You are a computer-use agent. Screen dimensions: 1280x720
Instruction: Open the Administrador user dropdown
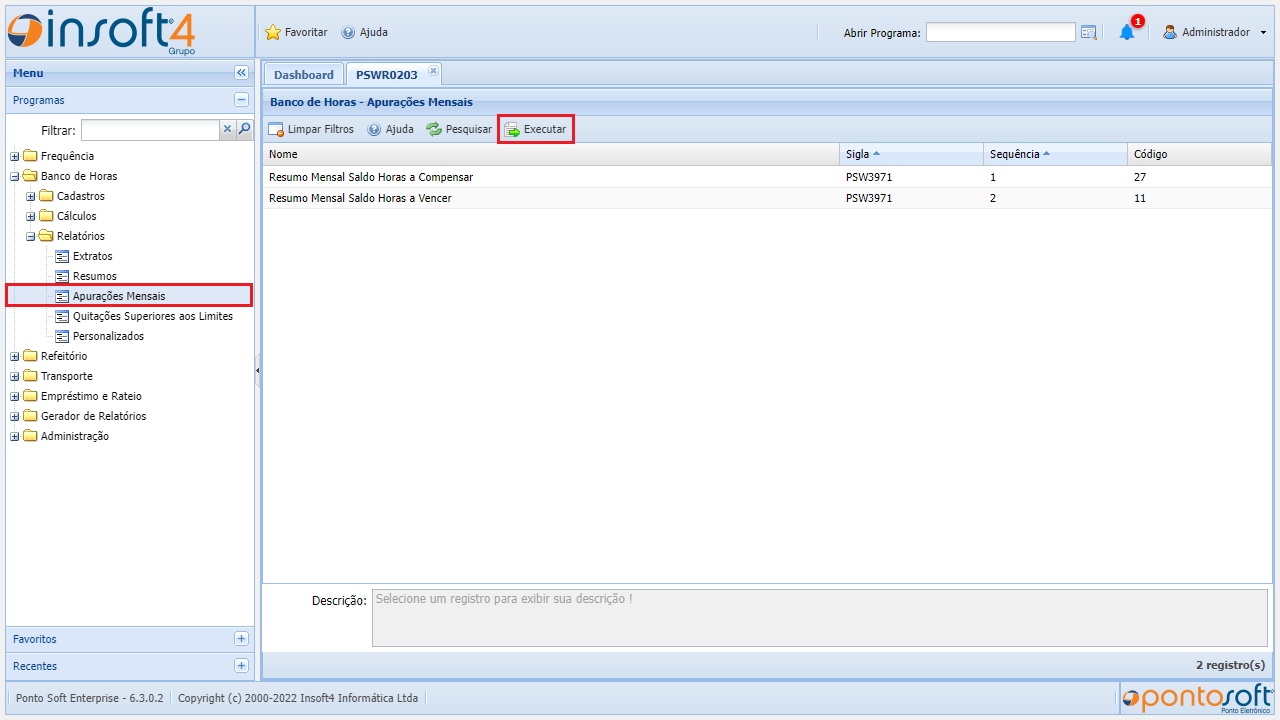pyautogui.click(x=1214, y=32)
